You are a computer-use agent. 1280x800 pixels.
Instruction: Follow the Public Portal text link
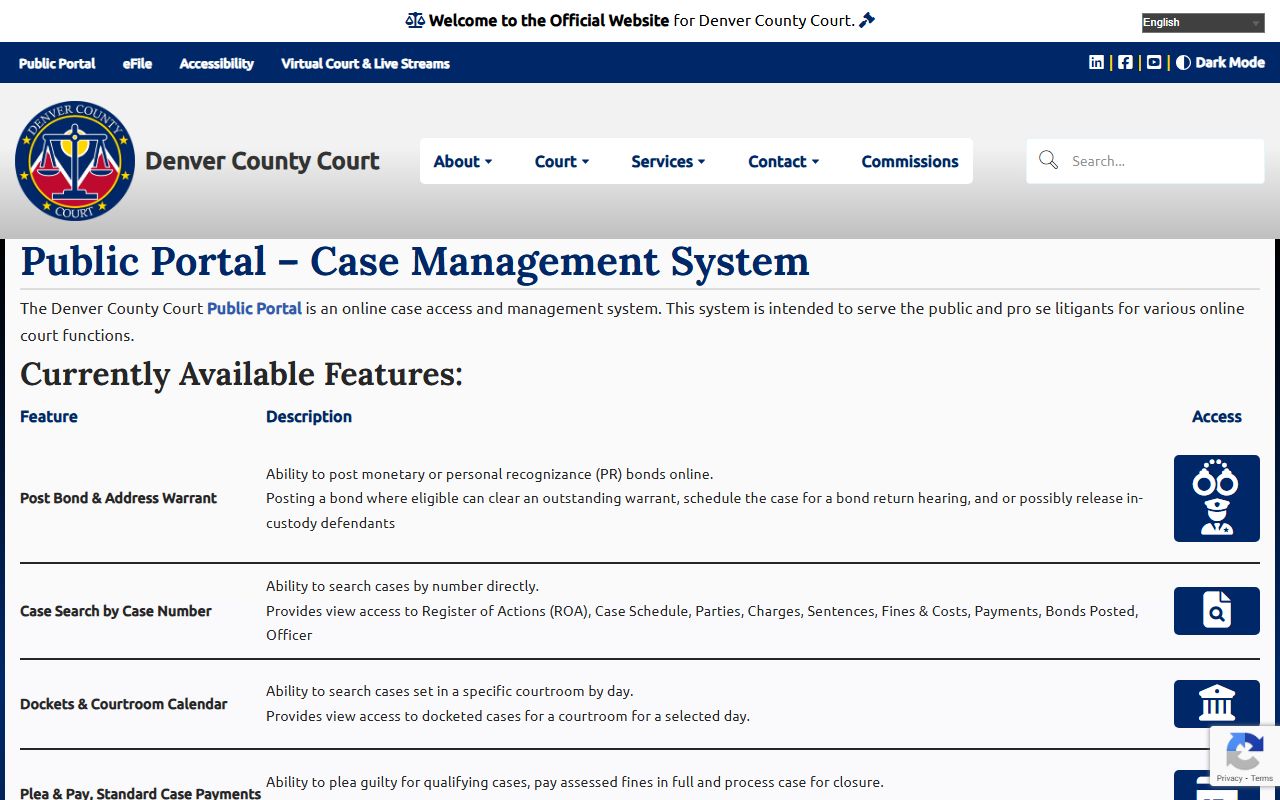254,308
